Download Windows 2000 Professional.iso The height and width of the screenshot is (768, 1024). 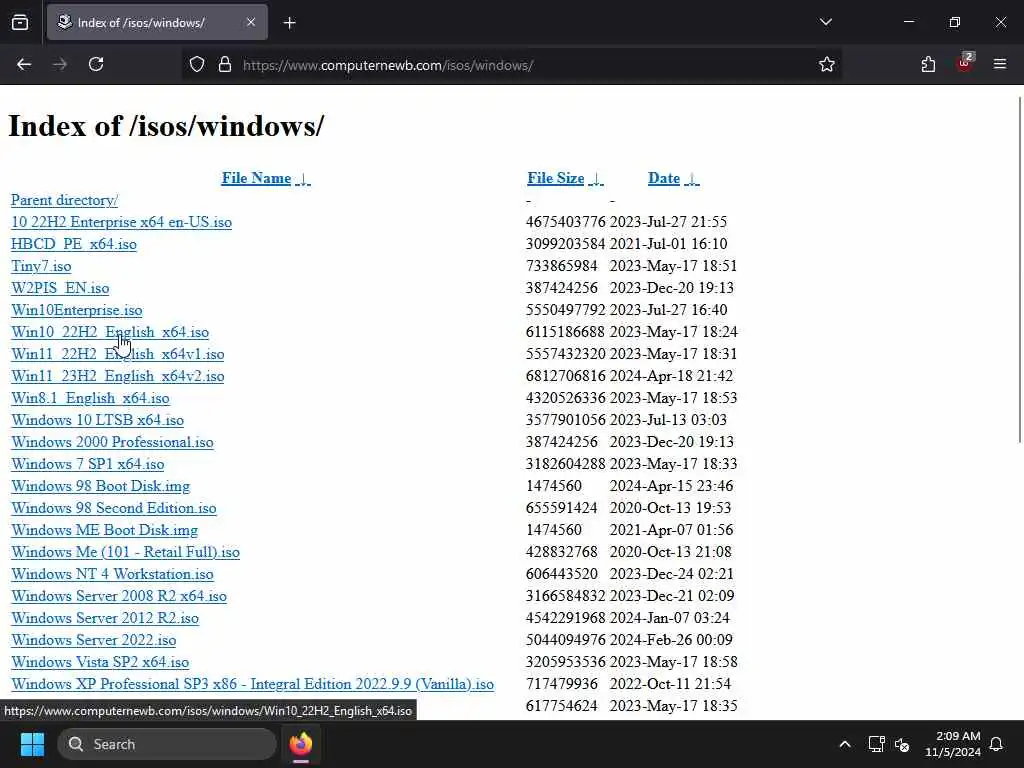pos(112,442)
